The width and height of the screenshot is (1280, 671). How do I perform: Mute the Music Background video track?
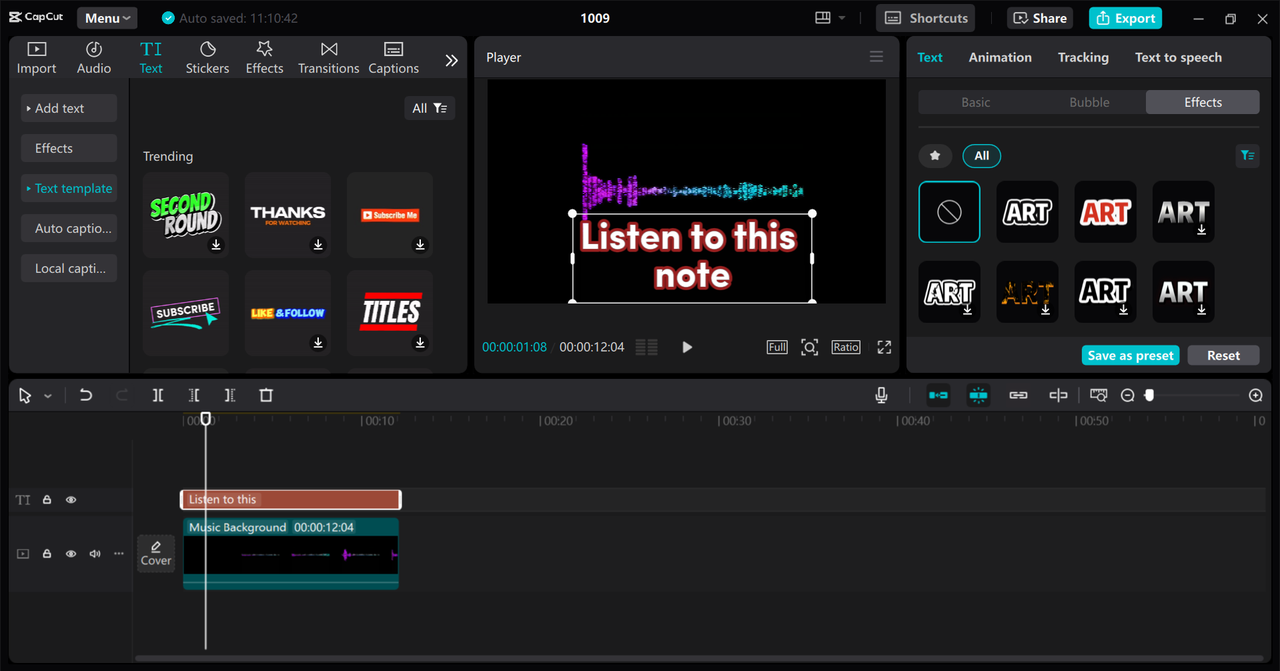tap(95, 553)
